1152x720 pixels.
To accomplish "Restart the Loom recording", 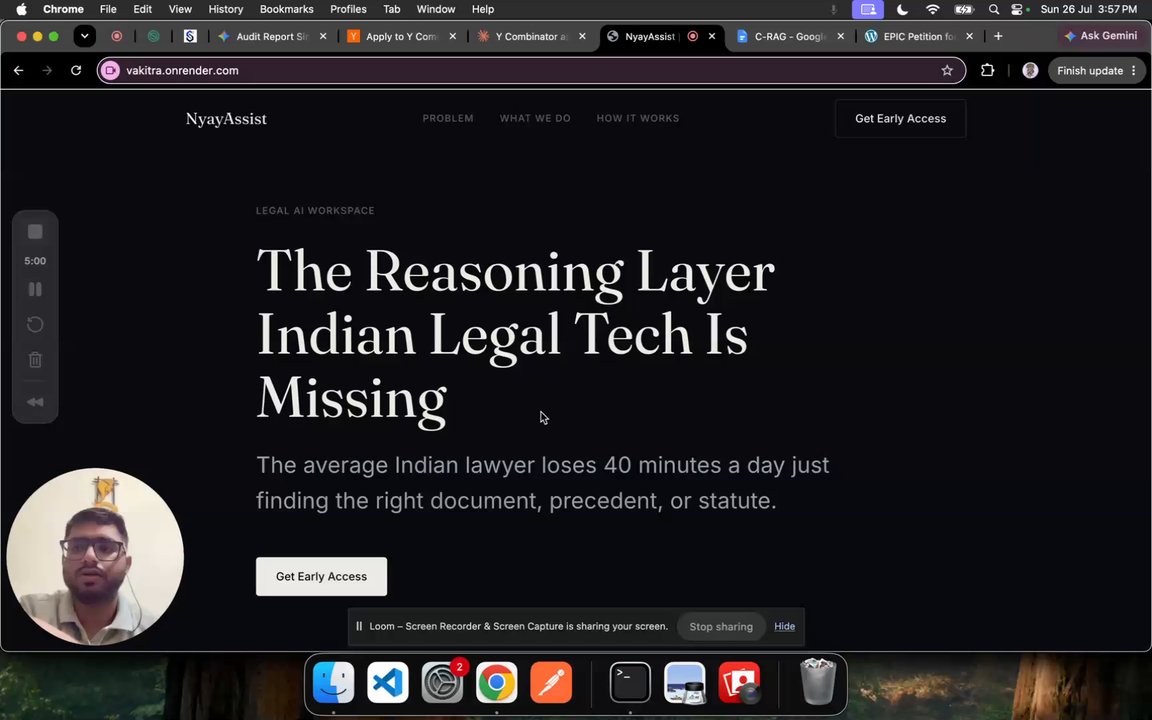I will pyautogui.click(x=35, y=325).
